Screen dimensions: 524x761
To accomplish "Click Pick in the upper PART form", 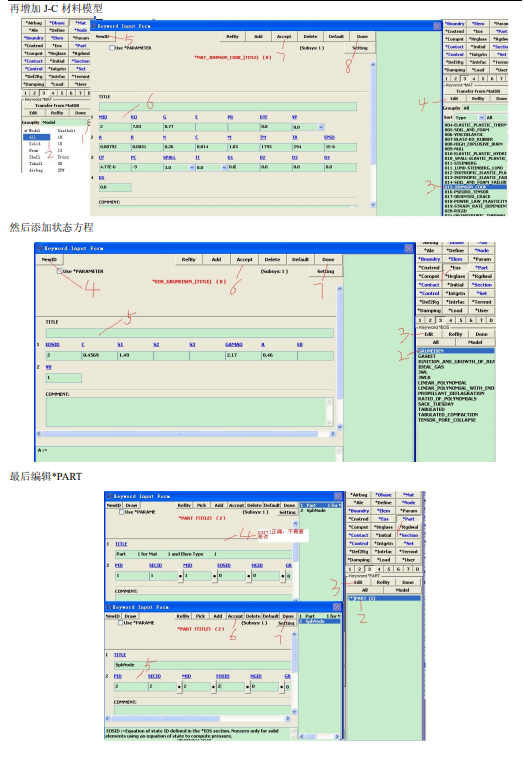I will pyautogui.click(x=202, y=505).
